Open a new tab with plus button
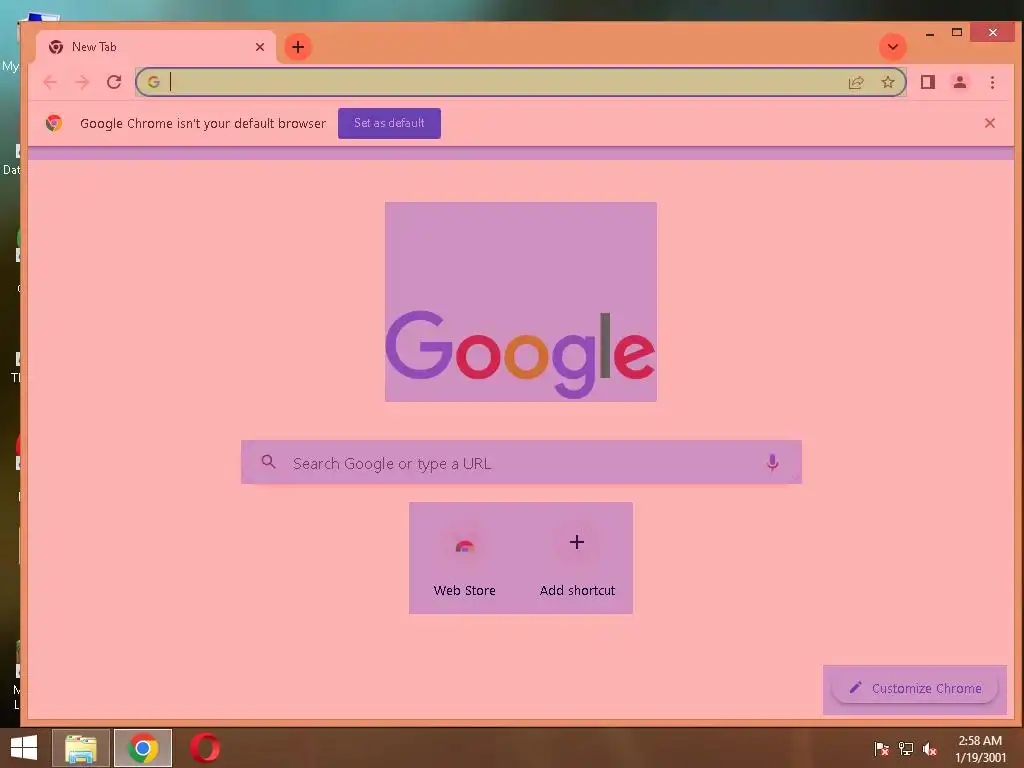The image size is (1024, 768). (x=298, y=47)
